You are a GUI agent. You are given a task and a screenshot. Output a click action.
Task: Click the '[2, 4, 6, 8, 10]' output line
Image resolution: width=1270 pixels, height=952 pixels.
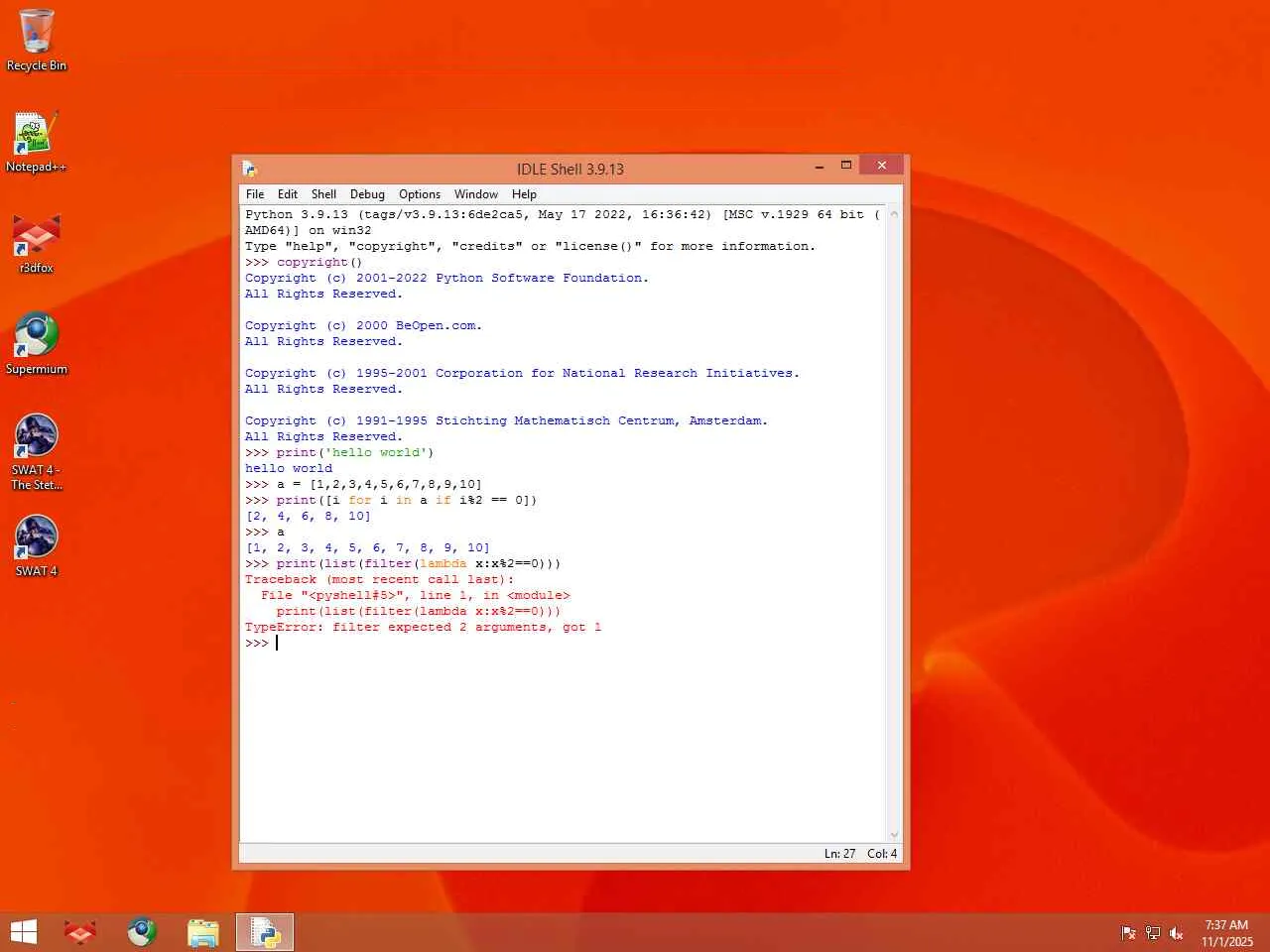[308, 516]
